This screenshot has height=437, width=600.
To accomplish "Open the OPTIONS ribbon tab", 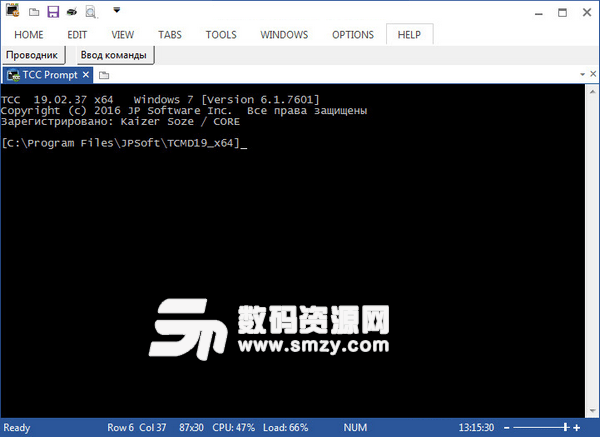I will [353, 35].
